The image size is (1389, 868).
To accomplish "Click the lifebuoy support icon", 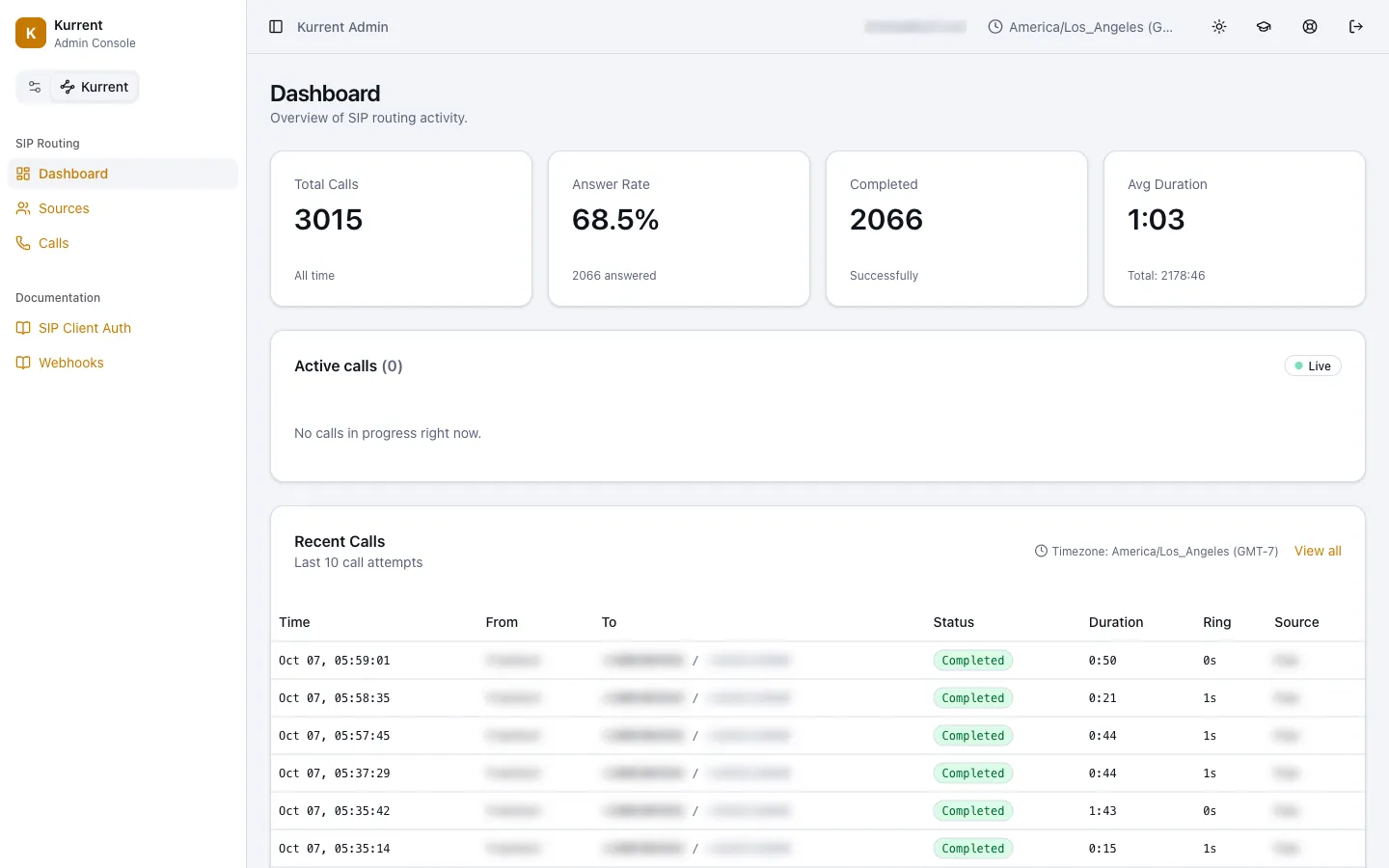I will click(x=1310, y=27).
